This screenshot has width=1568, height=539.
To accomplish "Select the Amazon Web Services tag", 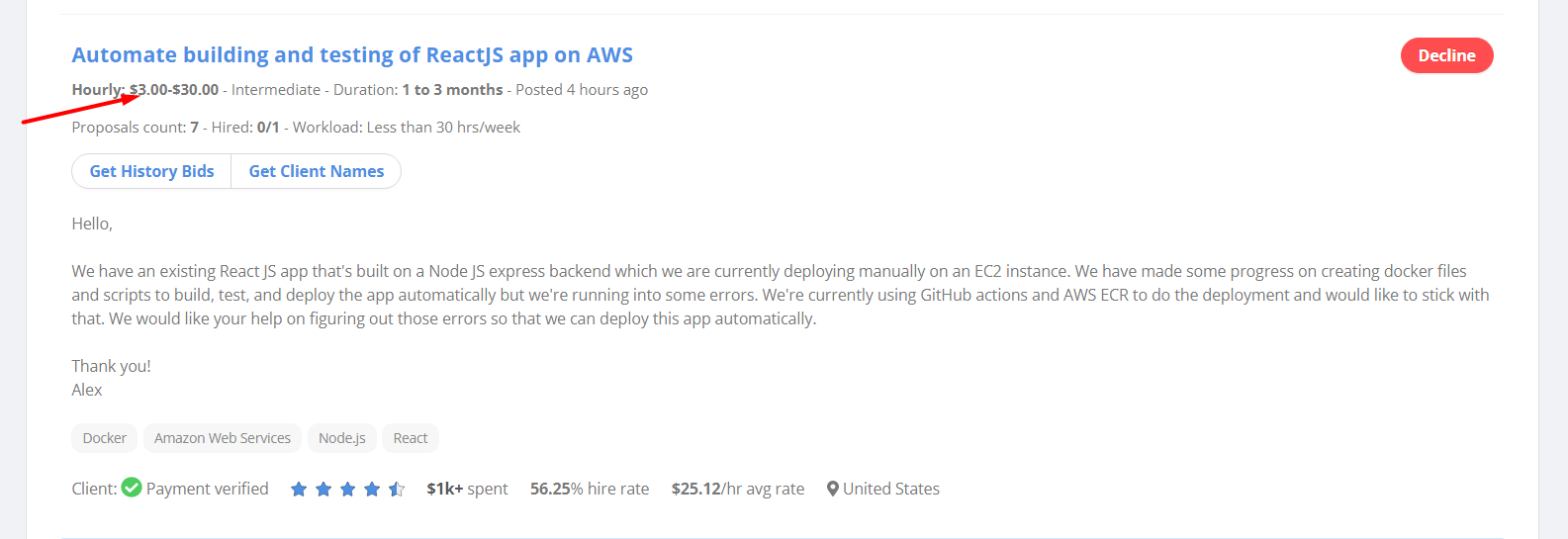I will click(223, 438).
